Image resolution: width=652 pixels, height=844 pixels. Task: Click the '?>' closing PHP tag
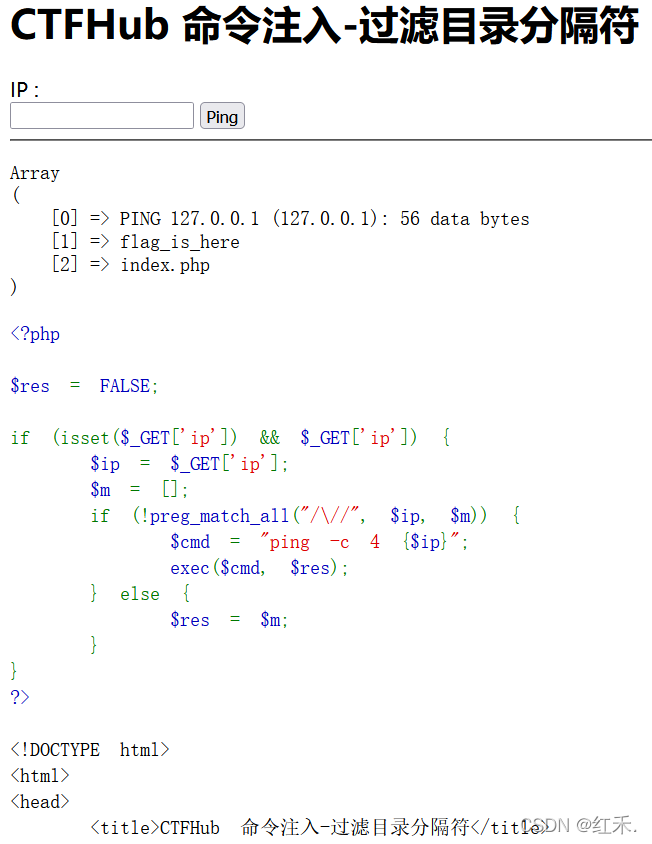tap(20, 698)
